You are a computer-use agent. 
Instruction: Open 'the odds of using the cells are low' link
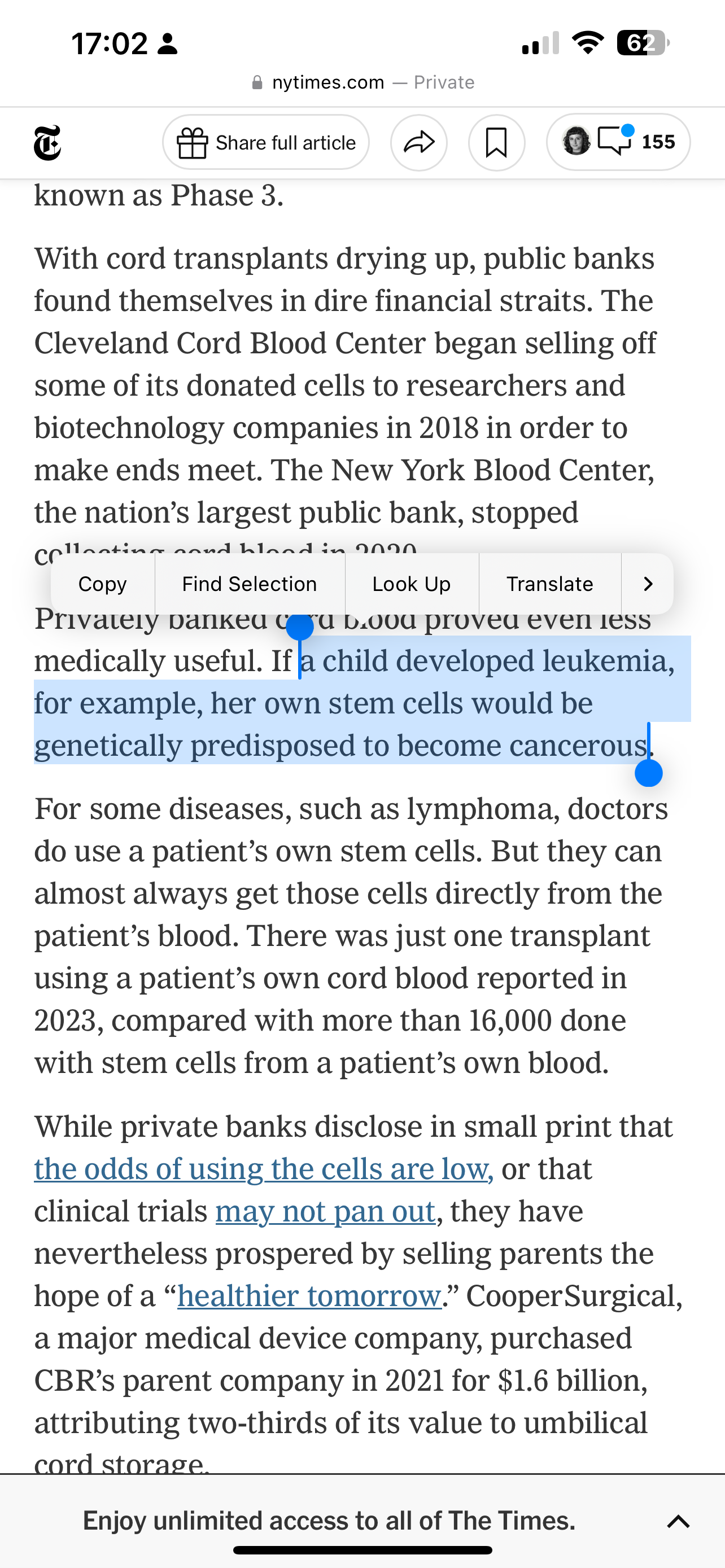tap(263, 1169)
